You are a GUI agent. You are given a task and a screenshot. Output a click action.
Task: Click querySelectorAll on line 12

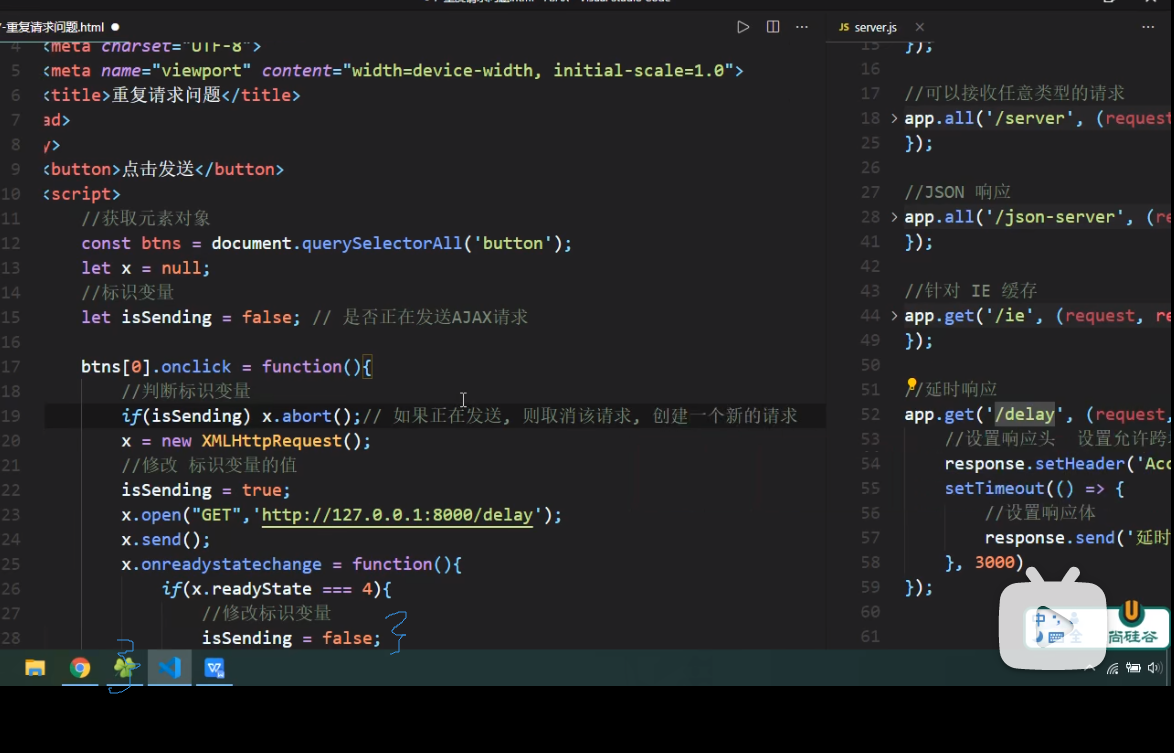point(382,243)
